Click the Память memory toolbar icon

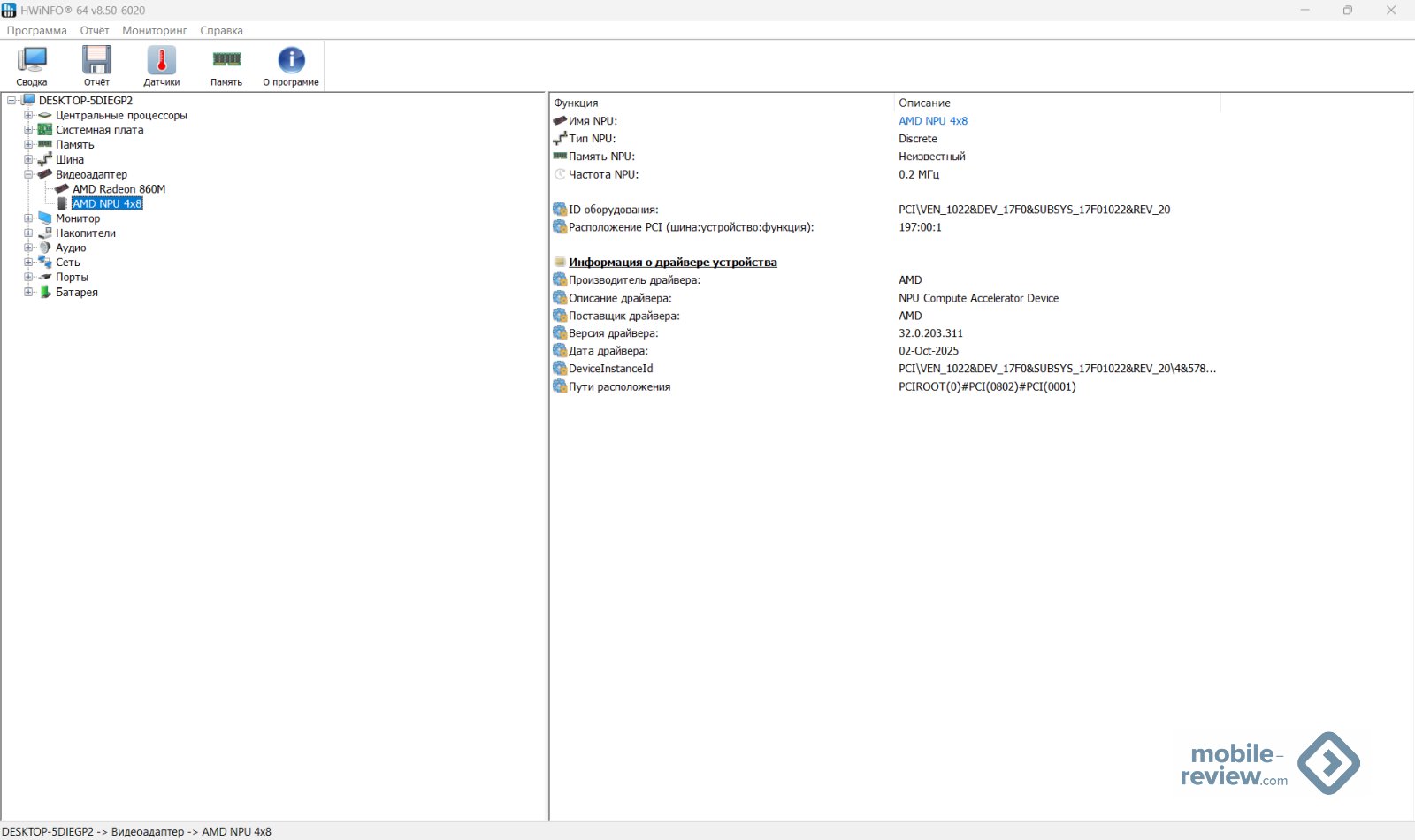coord(226,59)
